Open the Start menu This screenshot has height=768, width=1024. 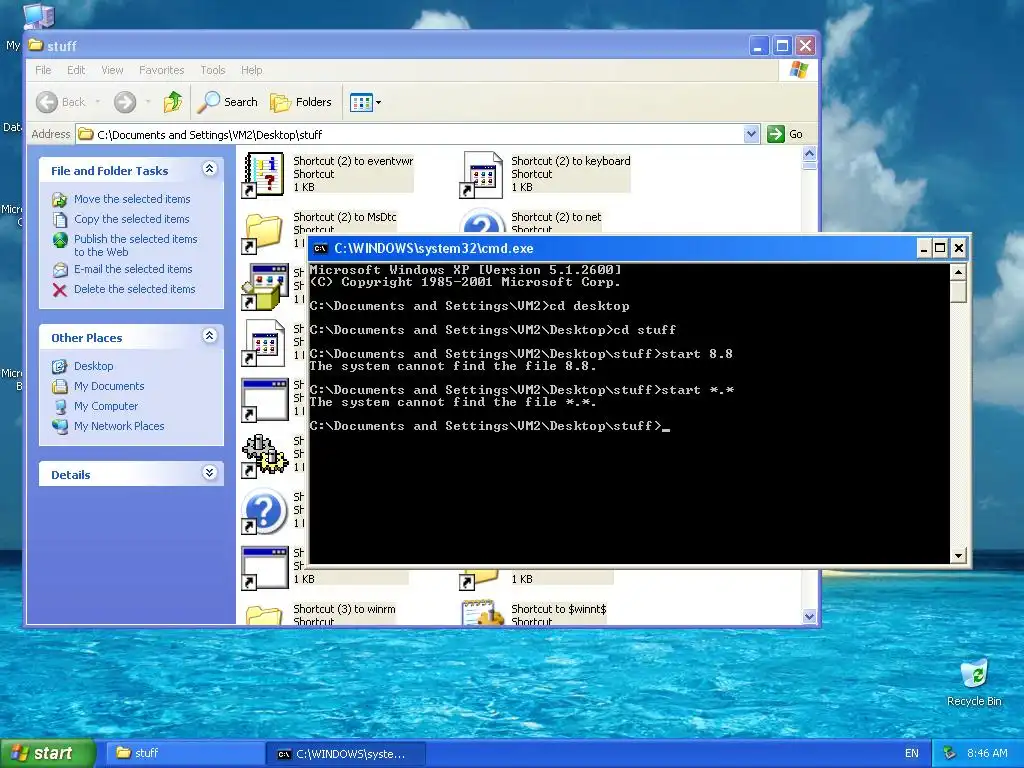[48, 753]
